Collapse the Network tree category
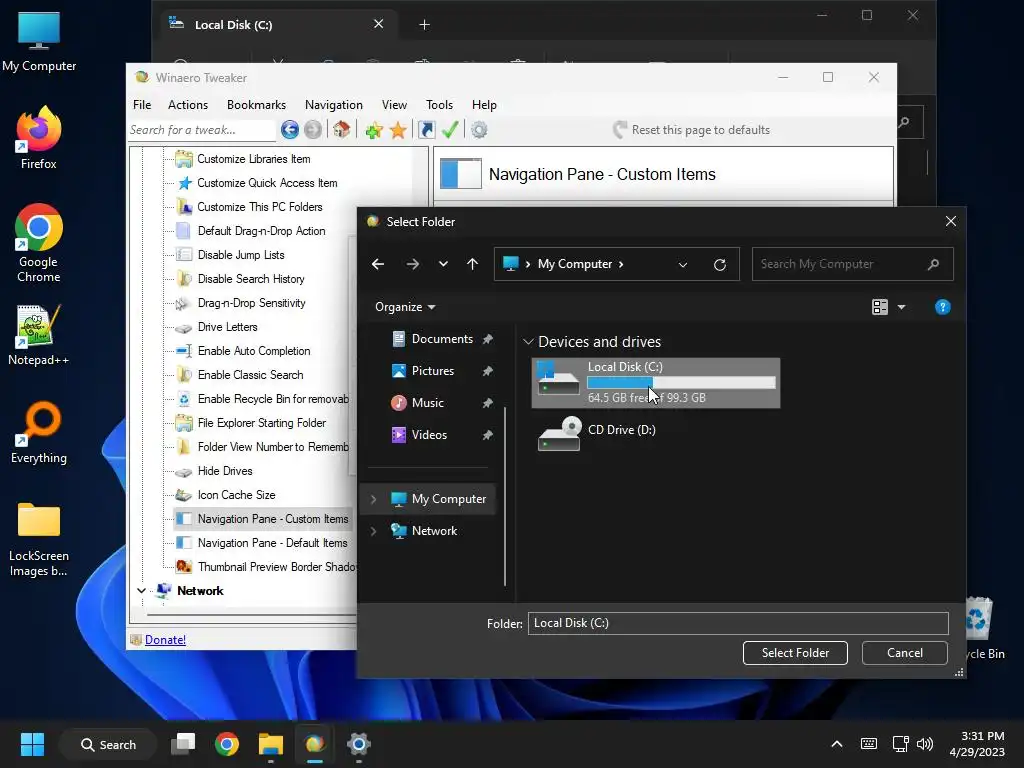 141,591
